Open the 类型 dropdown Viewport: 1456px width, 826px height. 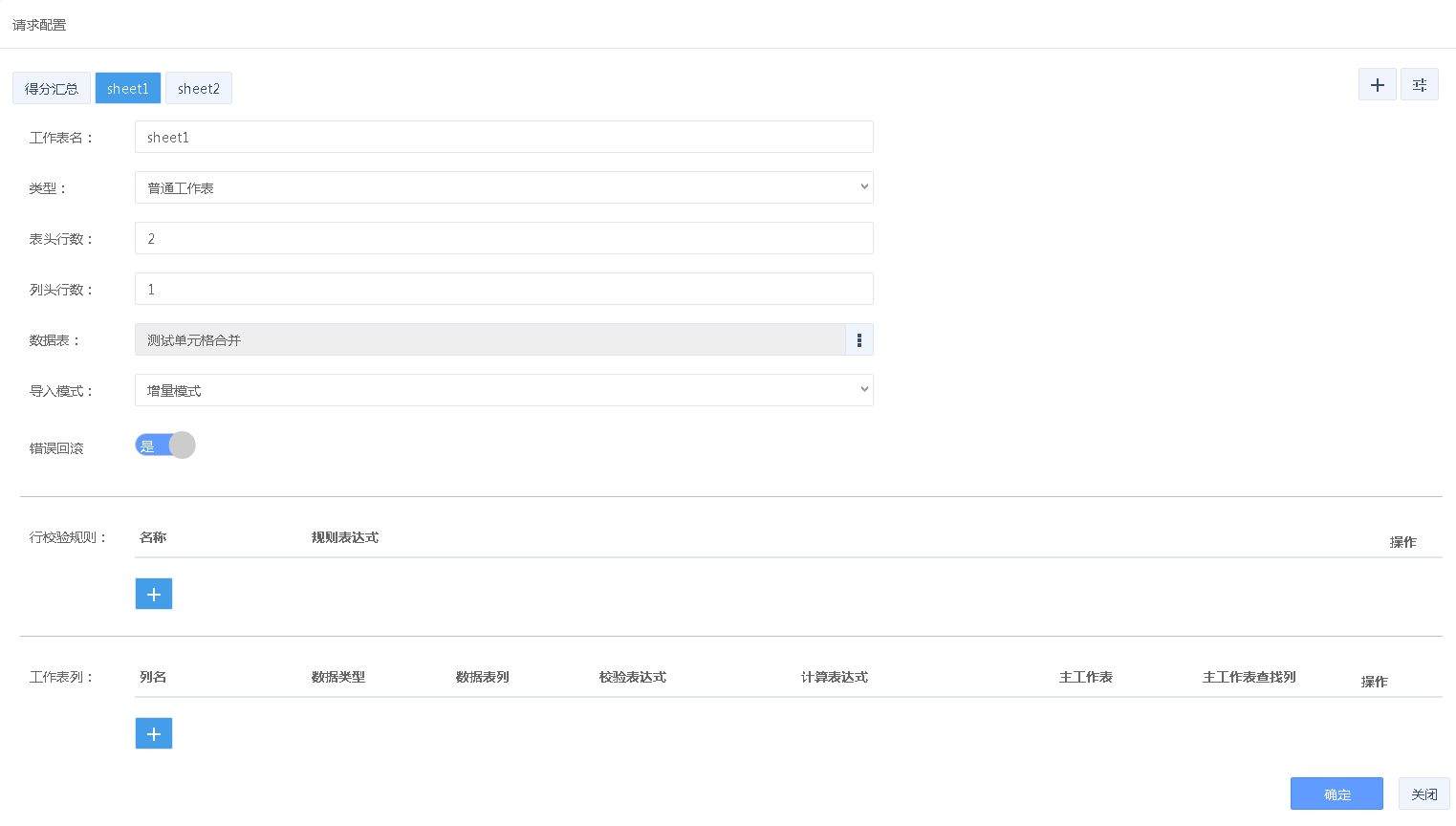[x=503, y=187]
